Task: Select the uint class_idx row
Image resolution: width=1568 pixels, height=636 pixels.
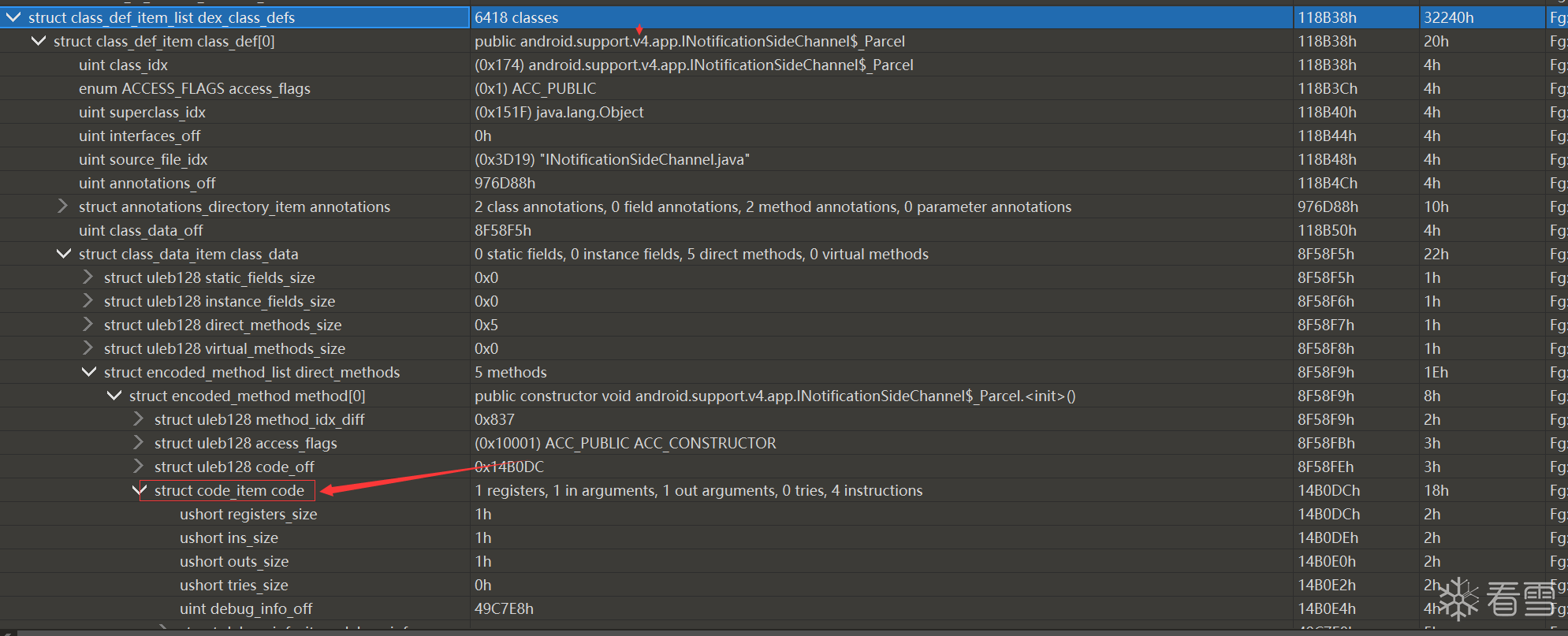Action: coord(123,65)
